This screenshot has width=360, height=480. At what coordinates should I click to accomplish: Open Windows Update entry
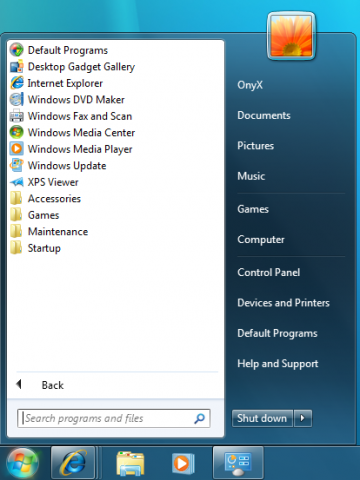(x=67, y=166)
